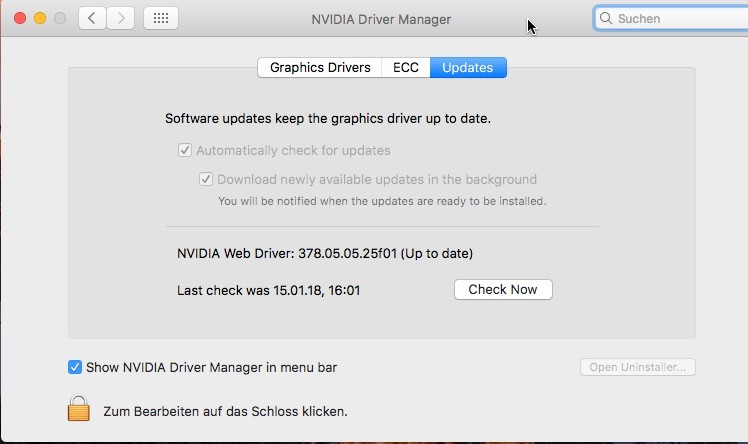Viewport: 748px width, 444px height.
Task: Click the grid Show All preferences icon
Action: coord(162,18)
